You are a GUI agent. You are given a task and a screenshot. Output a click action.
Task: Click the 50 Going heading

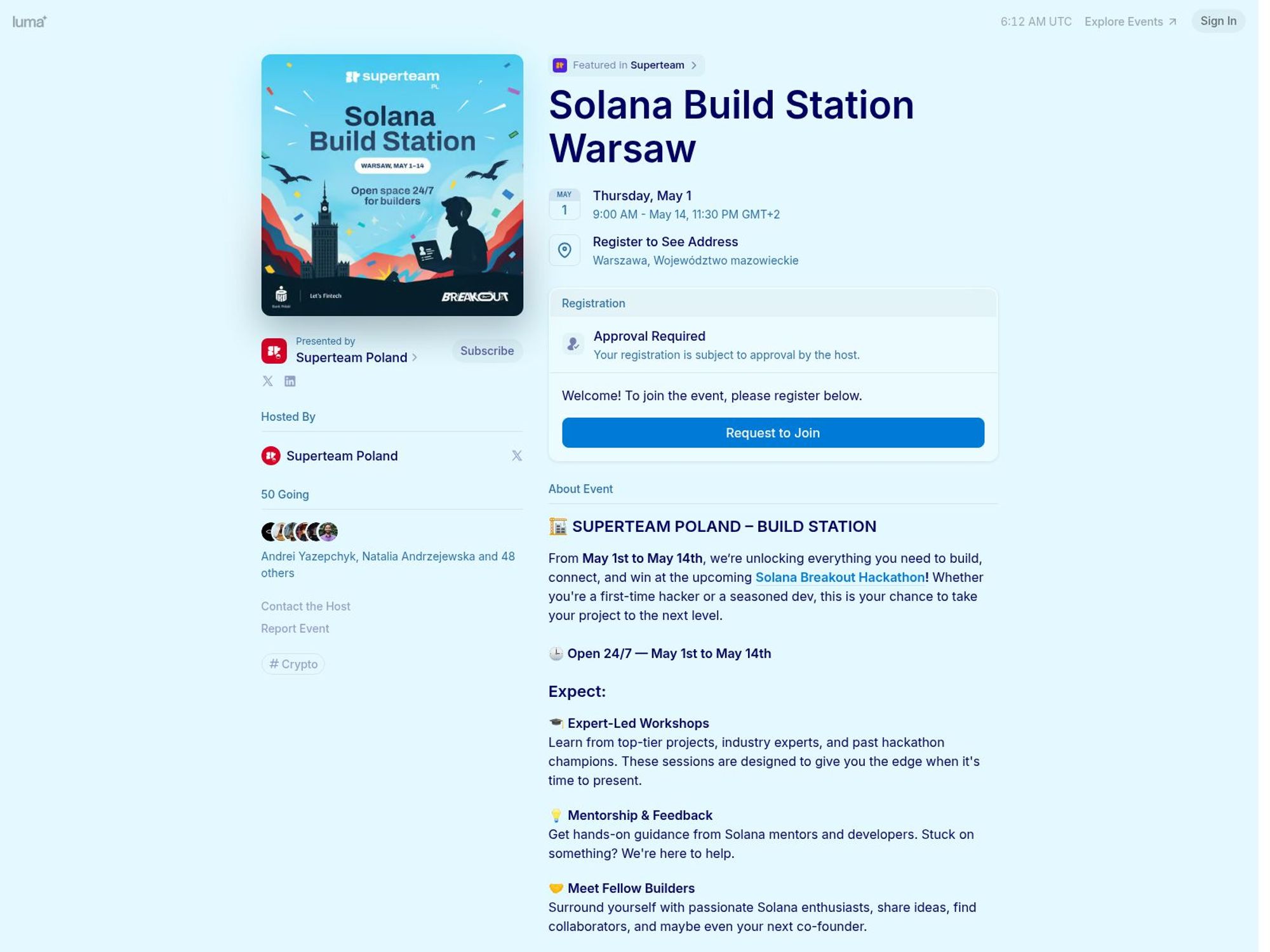[x=284, y=494]
